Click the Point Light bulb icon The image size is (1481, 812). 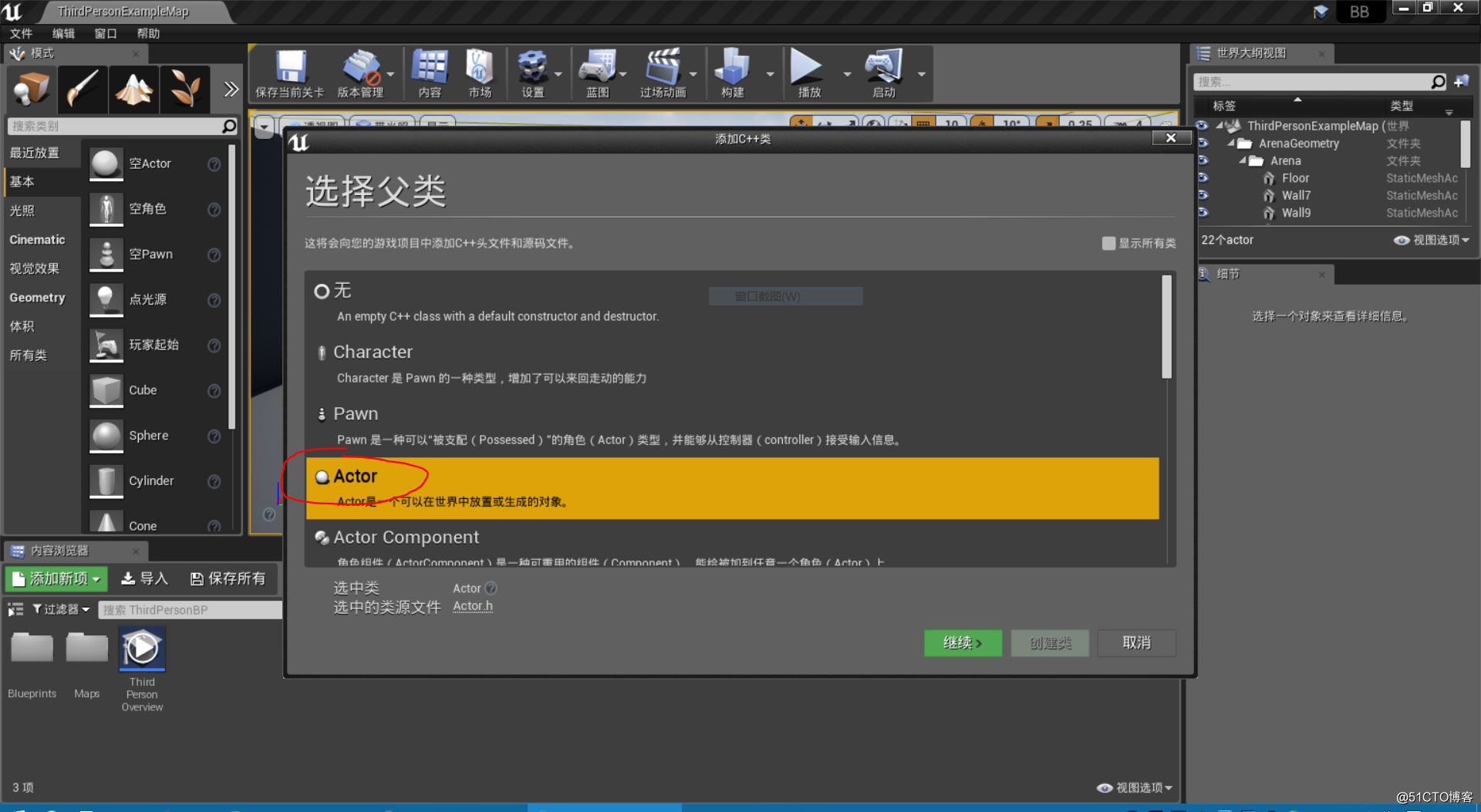[x=106, y=299]
